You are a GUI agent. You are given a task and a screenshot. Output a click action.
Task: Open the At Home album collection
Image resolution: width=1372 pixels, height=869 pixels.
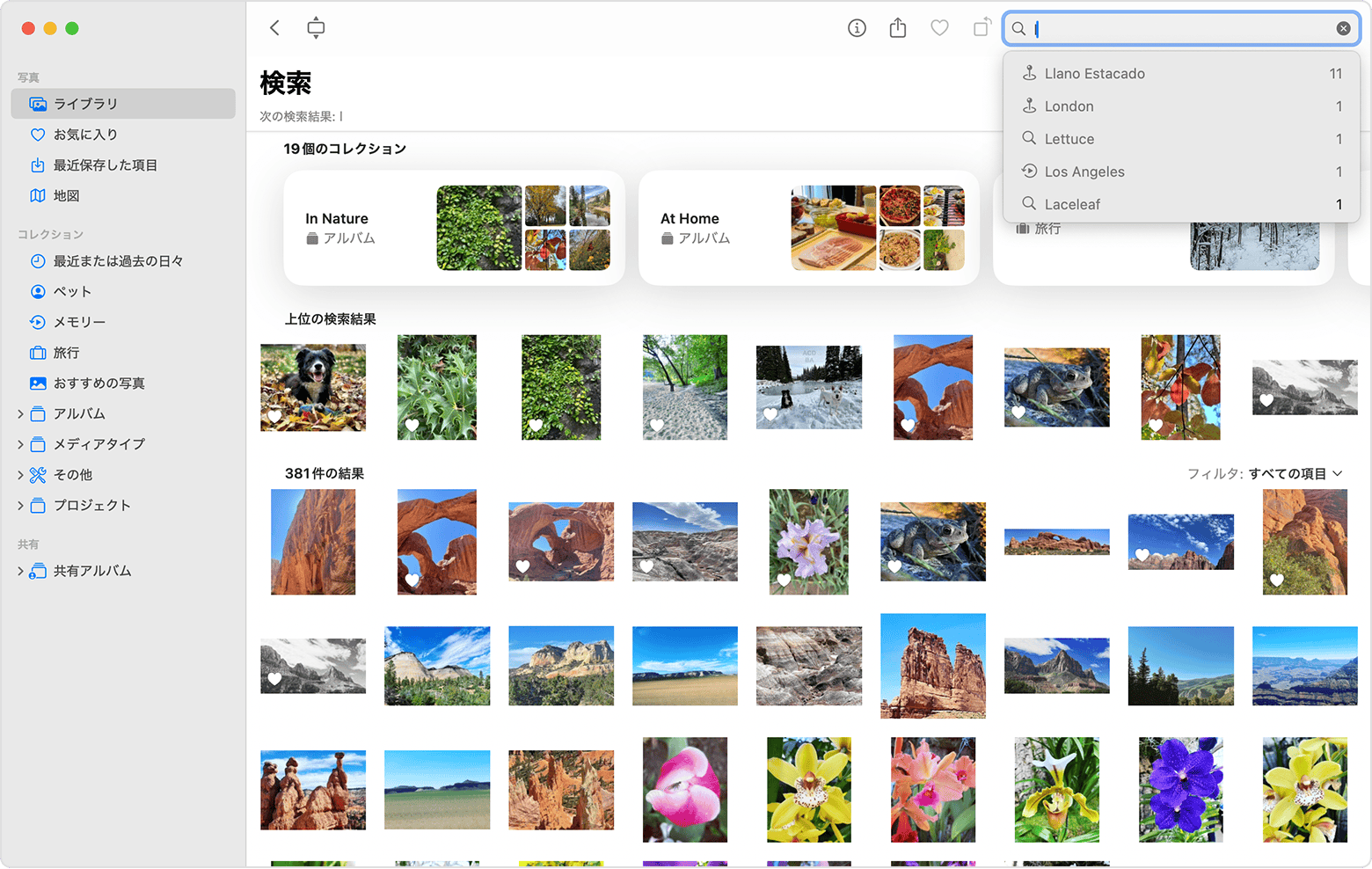coord(808,228)
